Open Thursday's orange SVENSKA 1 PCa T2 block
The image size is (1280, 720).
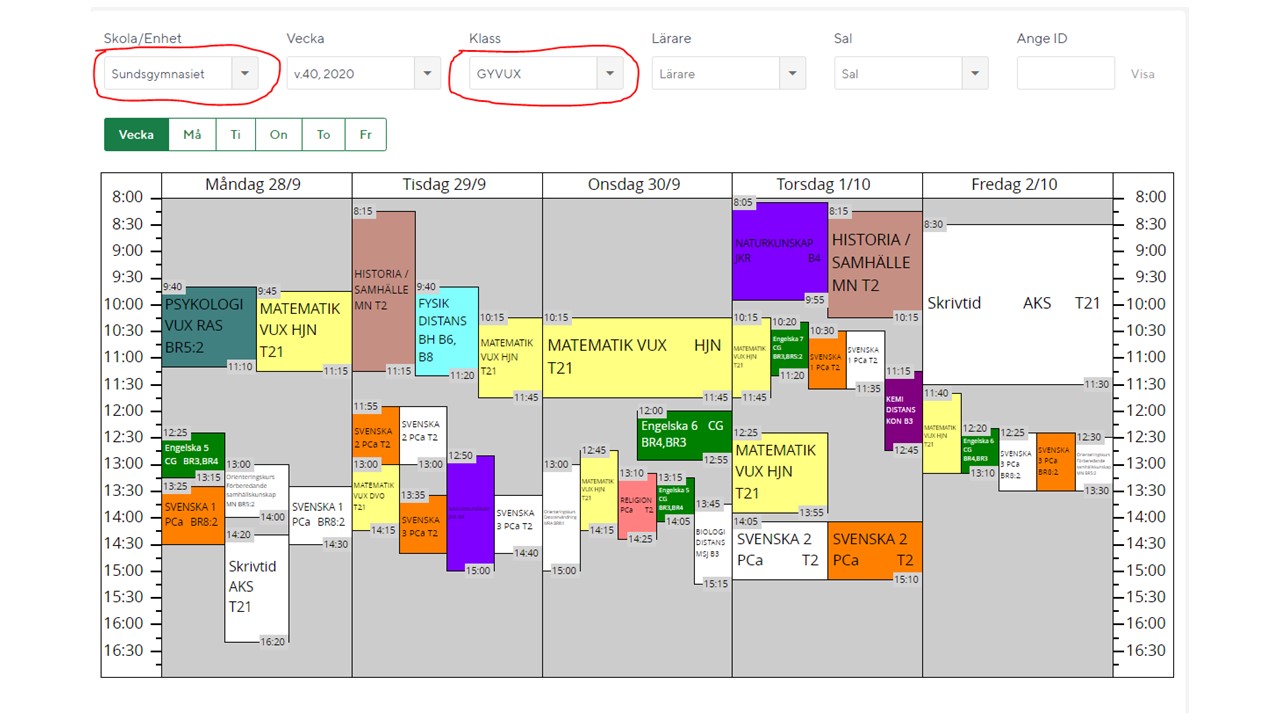(827, 359)
